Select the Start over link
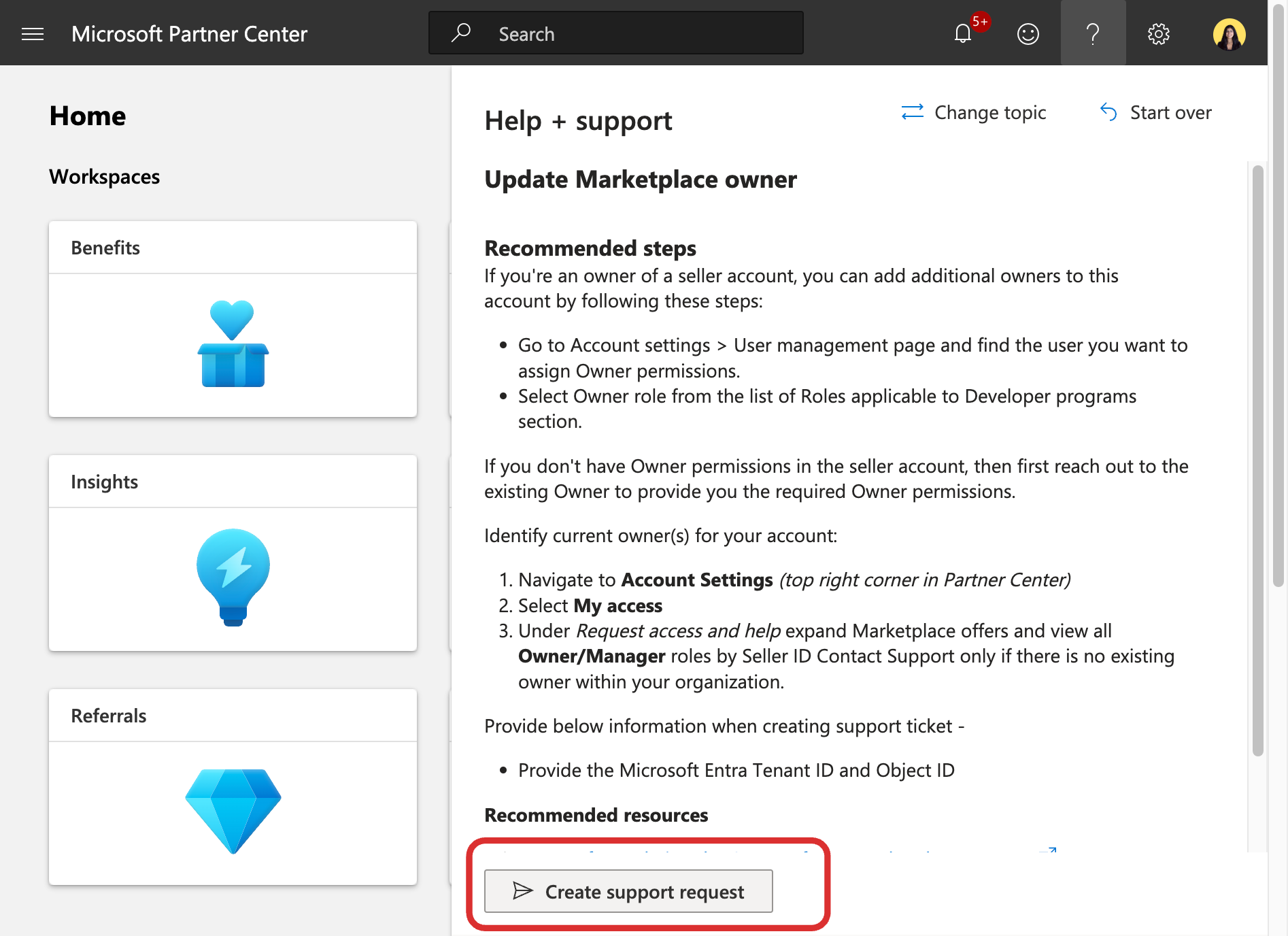 pos(1156,112)
